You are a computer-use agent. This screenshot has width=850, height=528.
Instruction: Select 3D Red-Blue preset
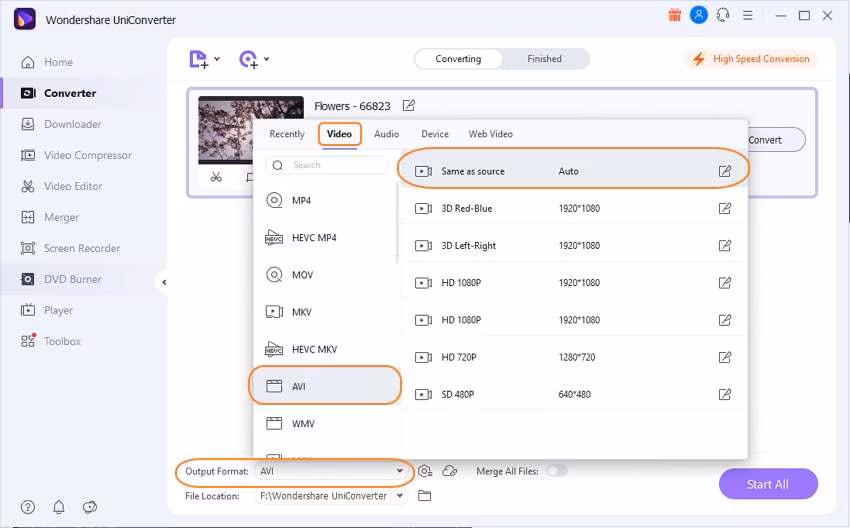574,208
